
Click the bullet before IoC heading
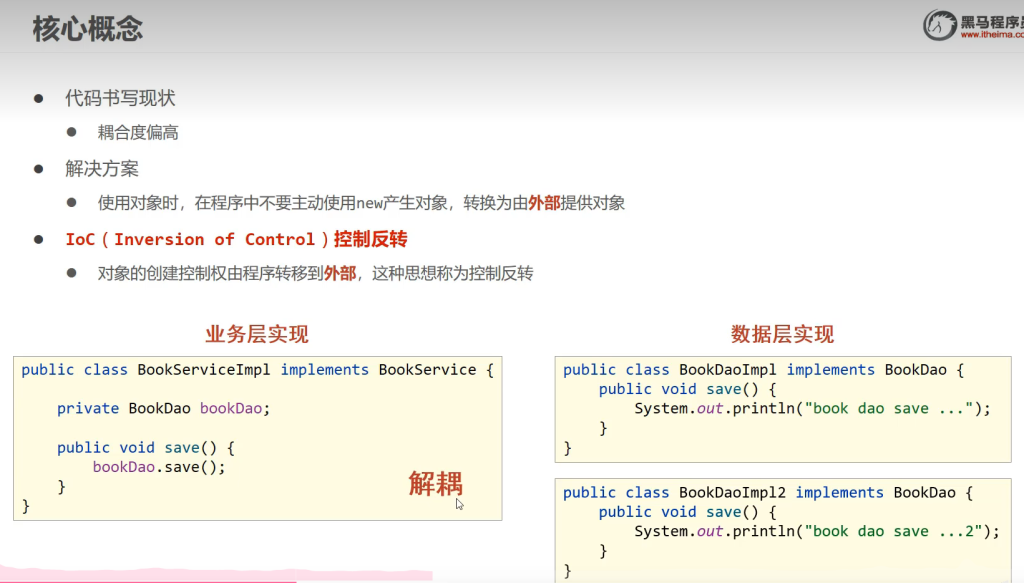(39, 239)
